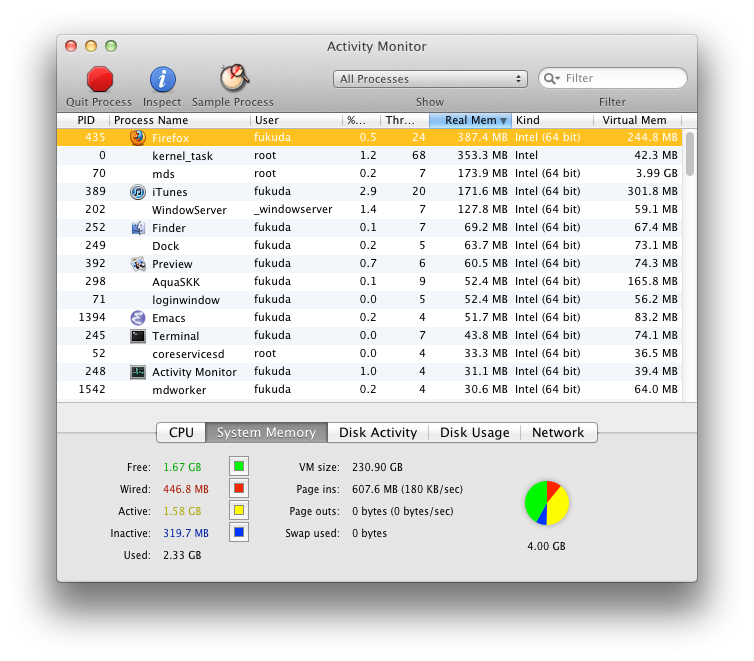Image resolution: width=754 pixels, height=661 pixels.
Task: Click the Finder app icon in process list
Action: tap(138, 228)
